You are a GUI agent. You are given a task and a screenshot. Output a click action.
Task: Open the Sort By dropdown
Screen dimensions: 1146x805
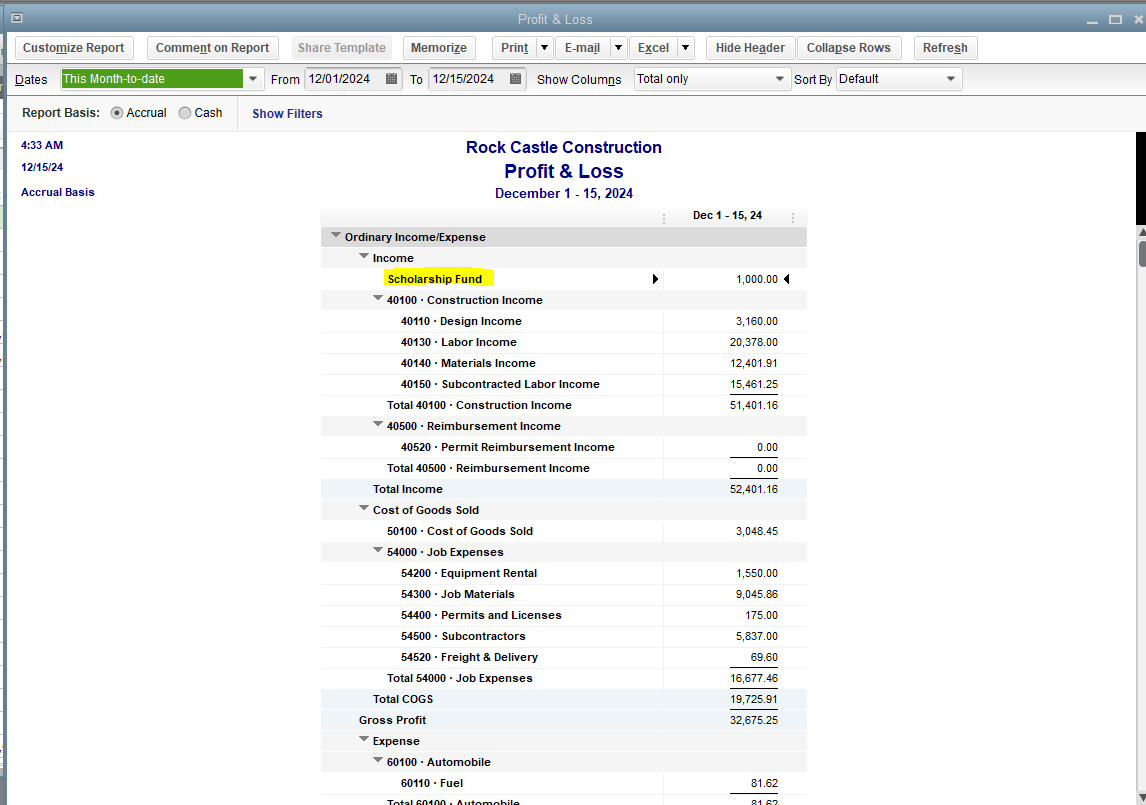(950, 79)
